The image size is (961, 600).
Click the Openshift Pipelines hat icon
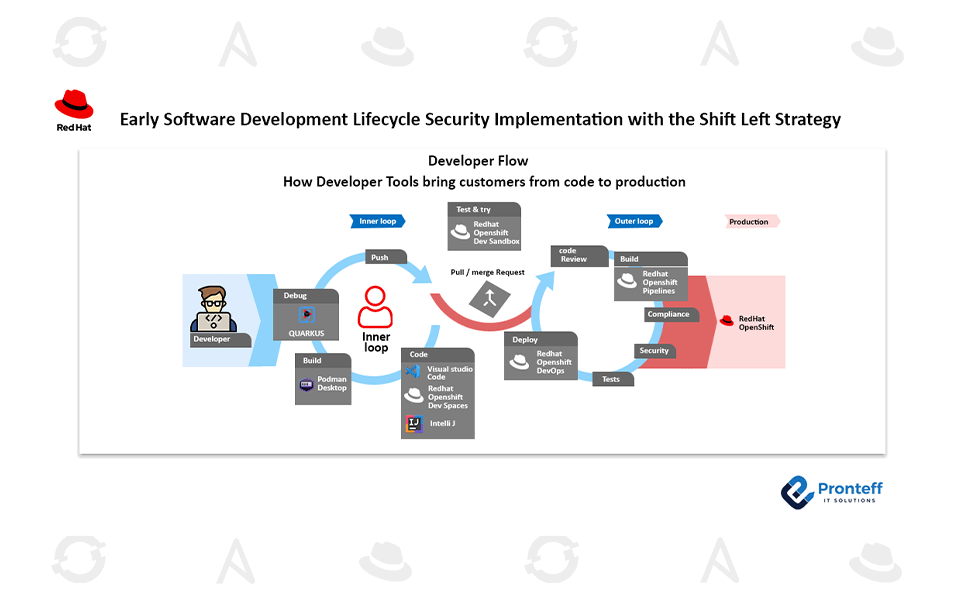pyautogui.click(x=627, y=282)
